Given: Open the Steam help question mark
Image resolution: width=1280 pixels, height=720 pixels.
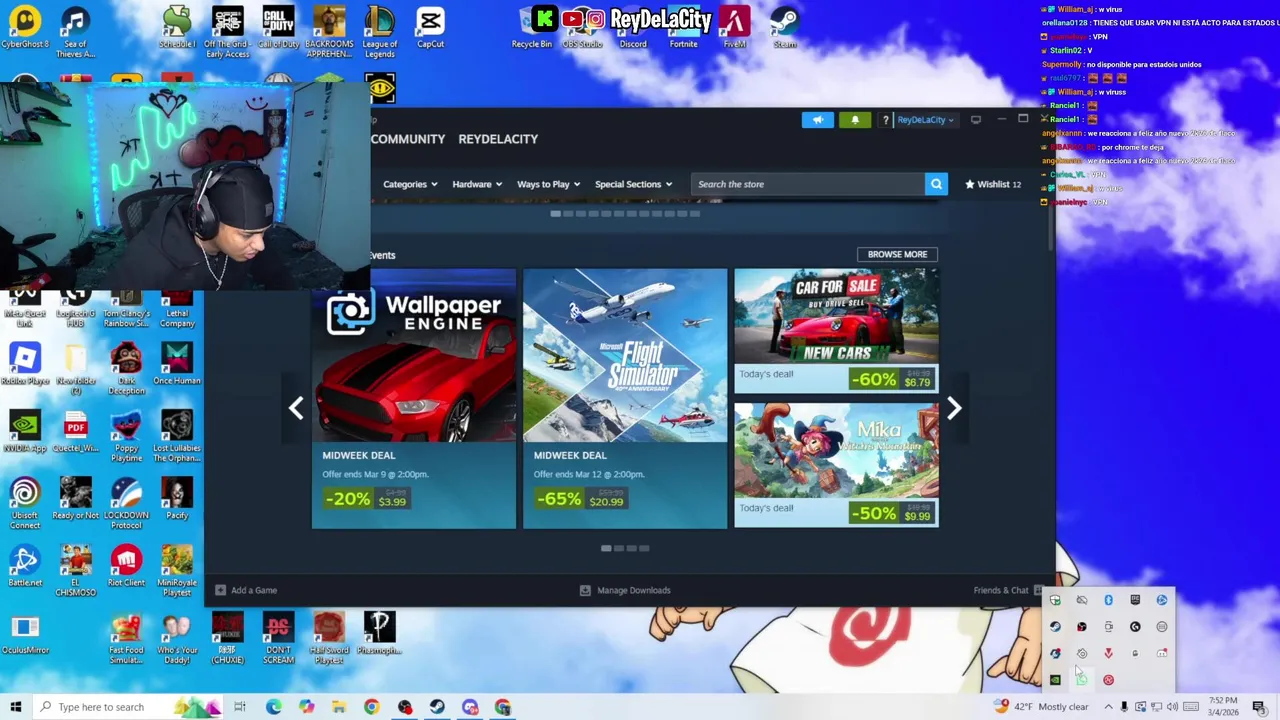Looking at the screenshot, I should pos(885,120).
